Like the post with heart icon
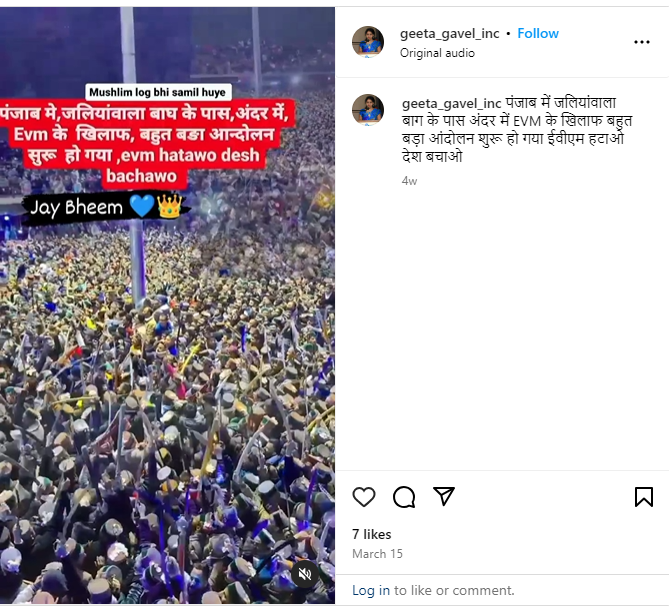This screenshot has width=669, height=612. pos(364,497)
